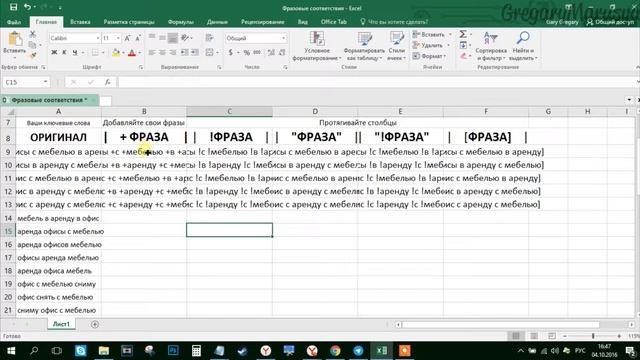Click the zoom slider handle
Viewport: 640px width, 360px height.
click(x=593, y=336)
